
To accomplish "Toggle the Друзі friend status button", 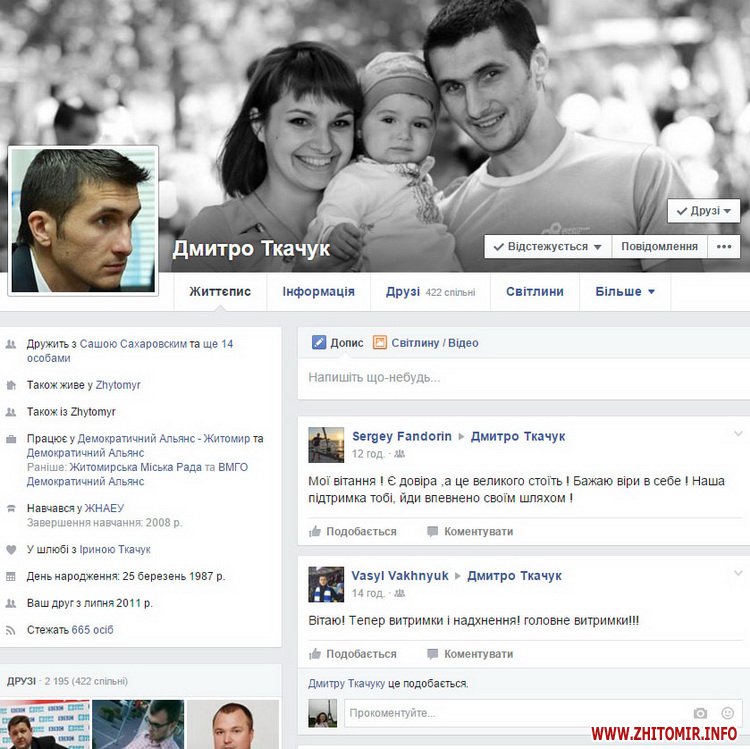I will (x=704, y=211).
